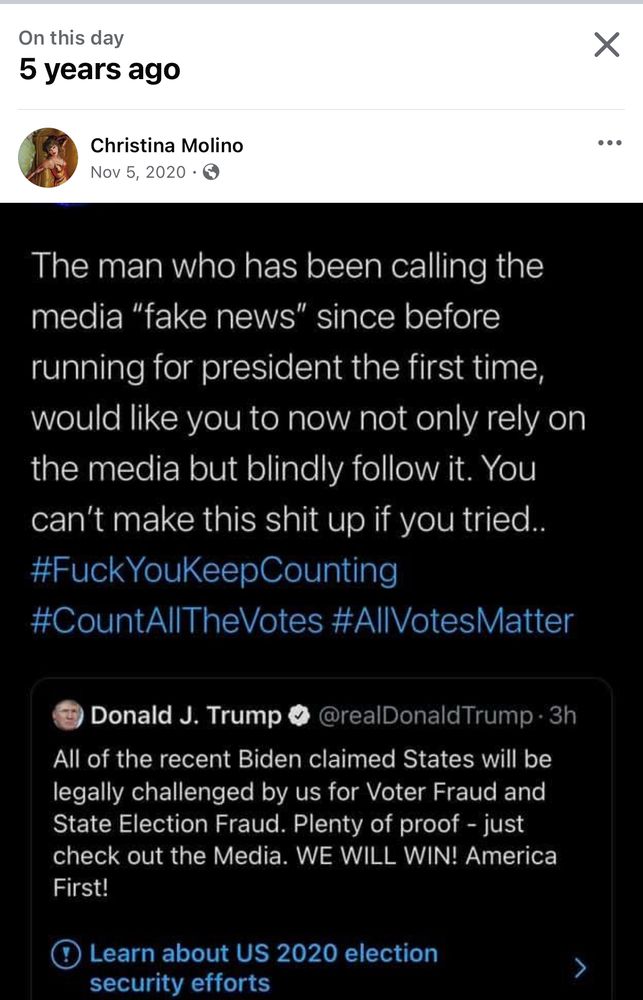Screen dimensions: 643x1000
Task: Select the #AllVotesMatter hashtag
Action: click(452, 621)
